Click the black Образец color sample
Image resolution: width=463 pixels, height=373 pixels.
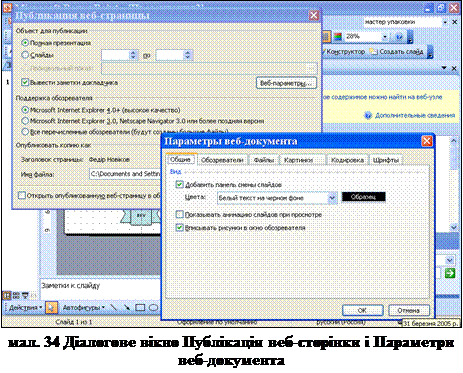click(x=363, y=197)
